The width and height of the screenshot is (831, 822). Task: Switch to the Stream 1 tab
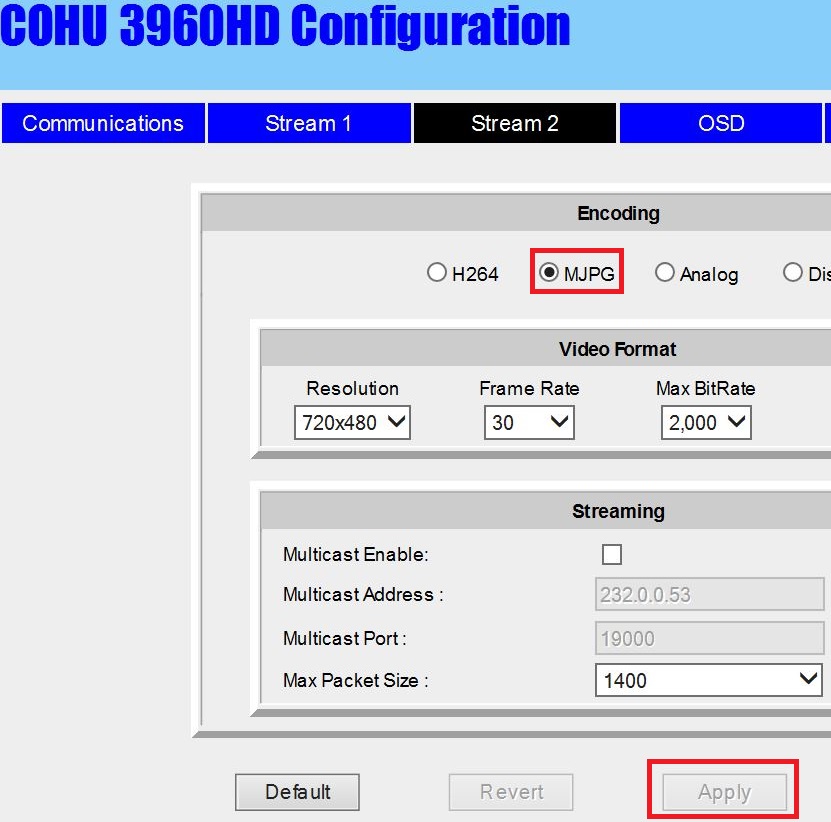(309, 123)
